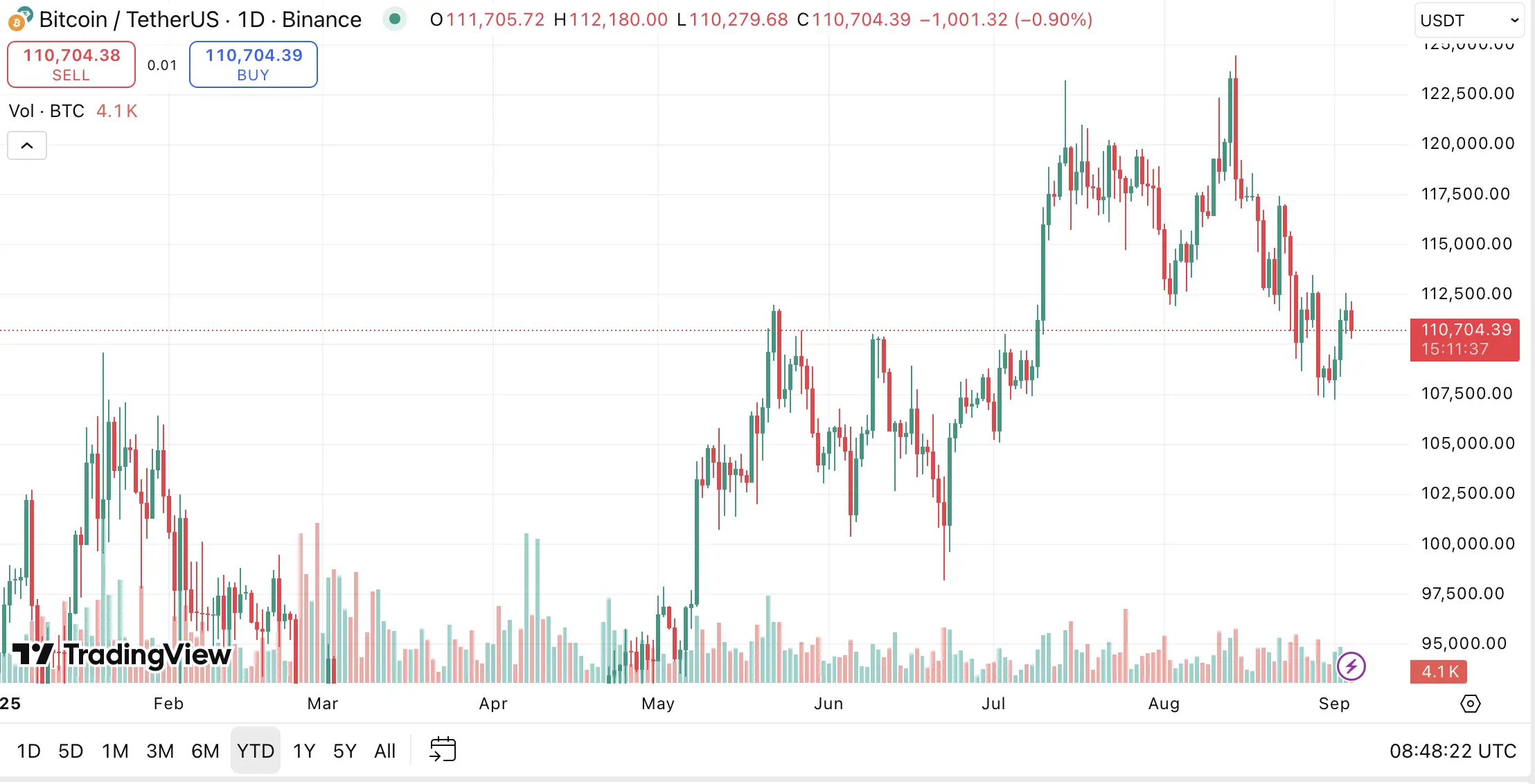
Task: Click the green market status dot
Action: 396,19
